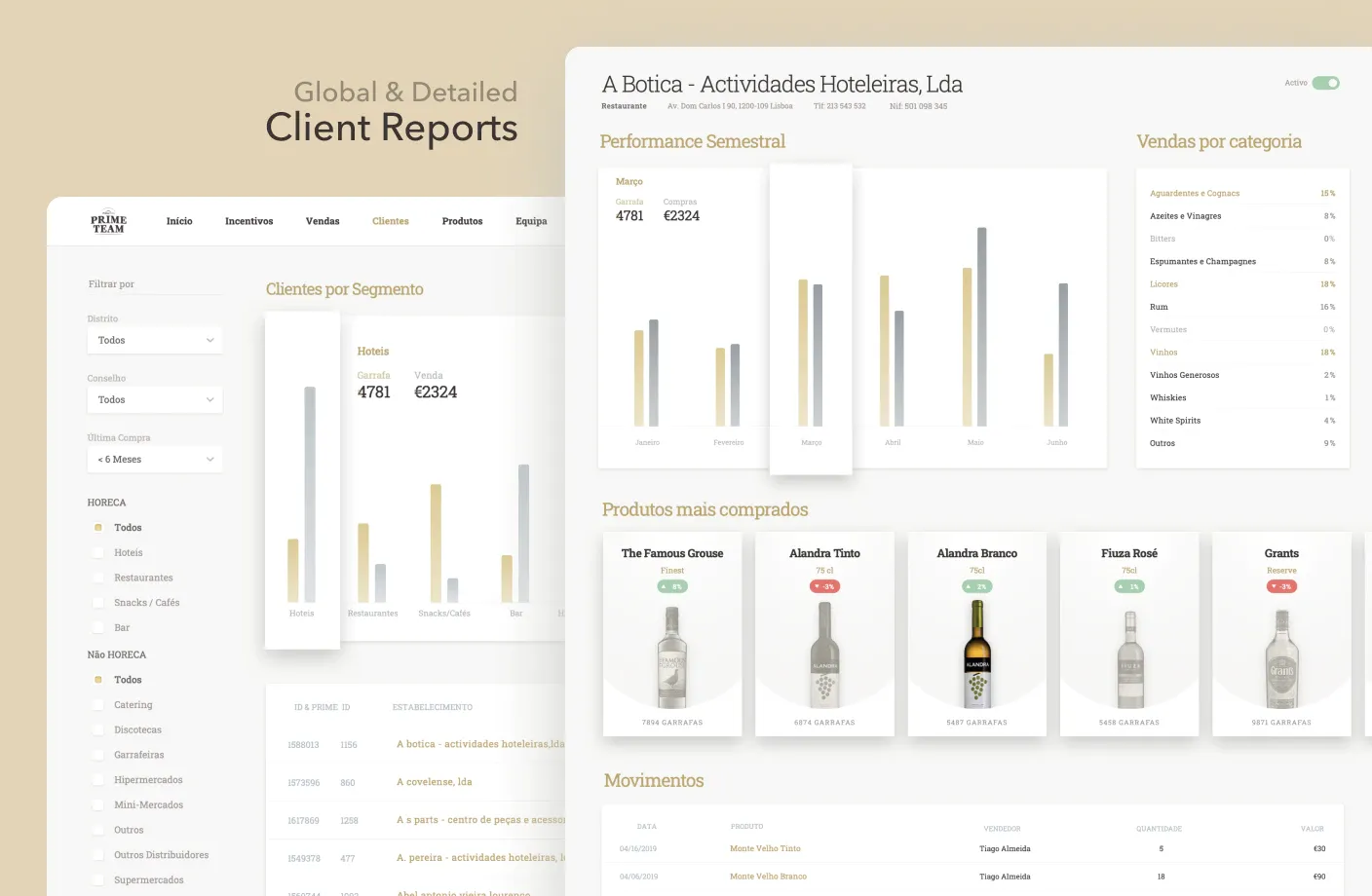Open the Produtos menu item
Image resolution: width=1372 pixels, height=896 pixels.
(463, 221)
